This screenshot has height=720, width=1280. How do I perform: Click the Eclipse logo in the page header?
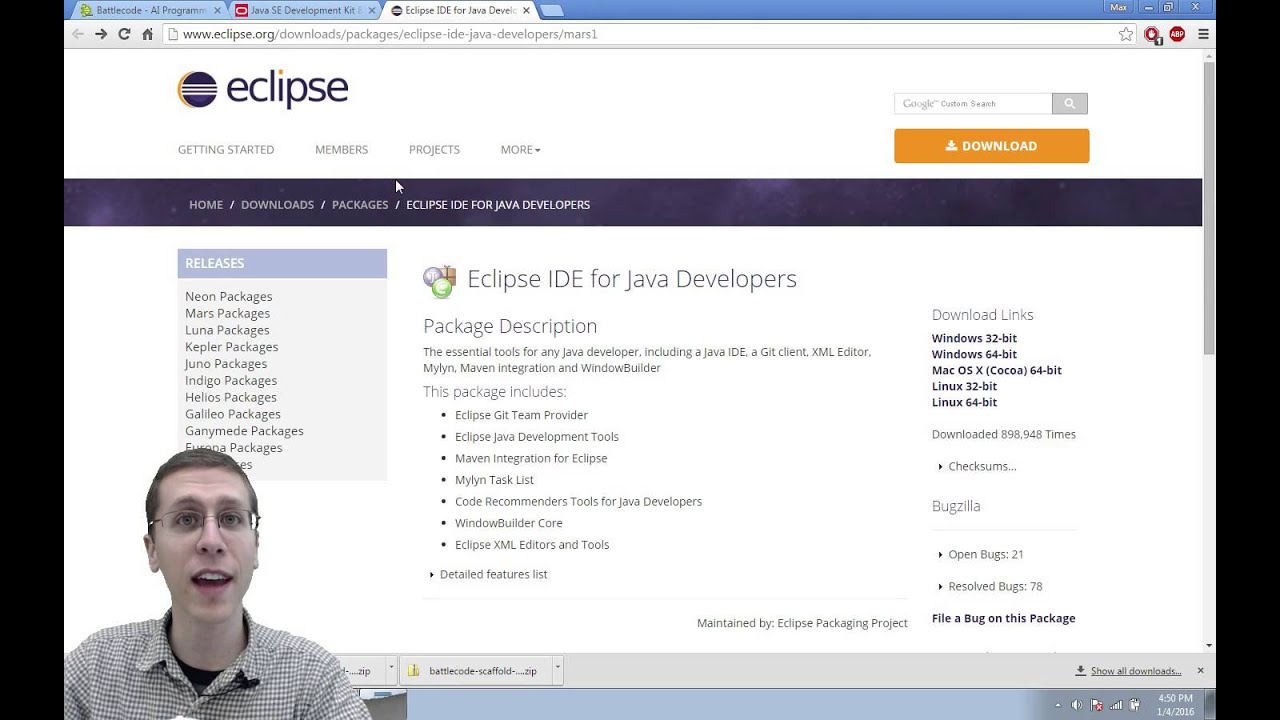tap(263, 89)
